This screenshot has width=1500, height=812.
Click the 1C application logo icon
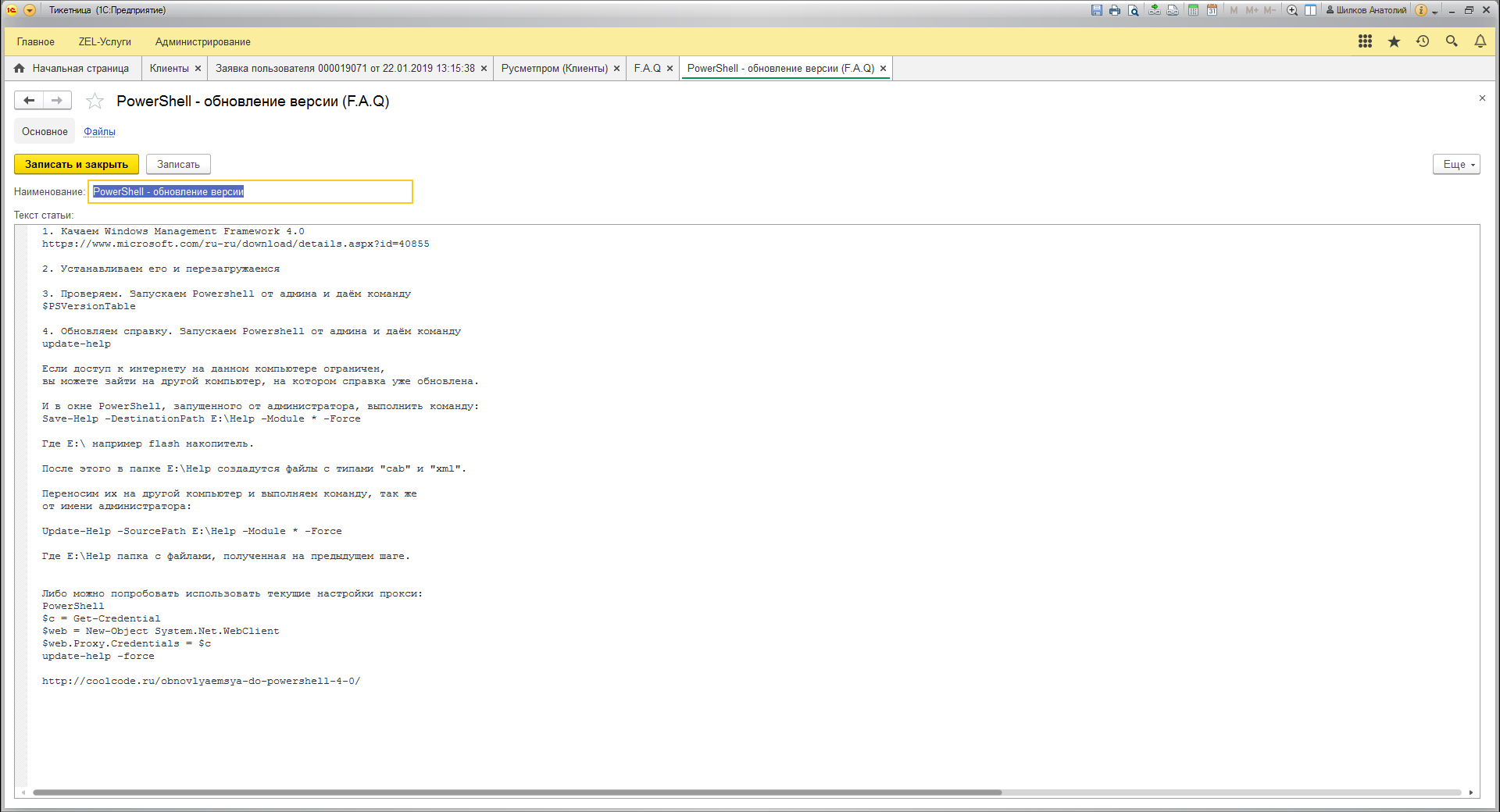(x=12, y=10)
